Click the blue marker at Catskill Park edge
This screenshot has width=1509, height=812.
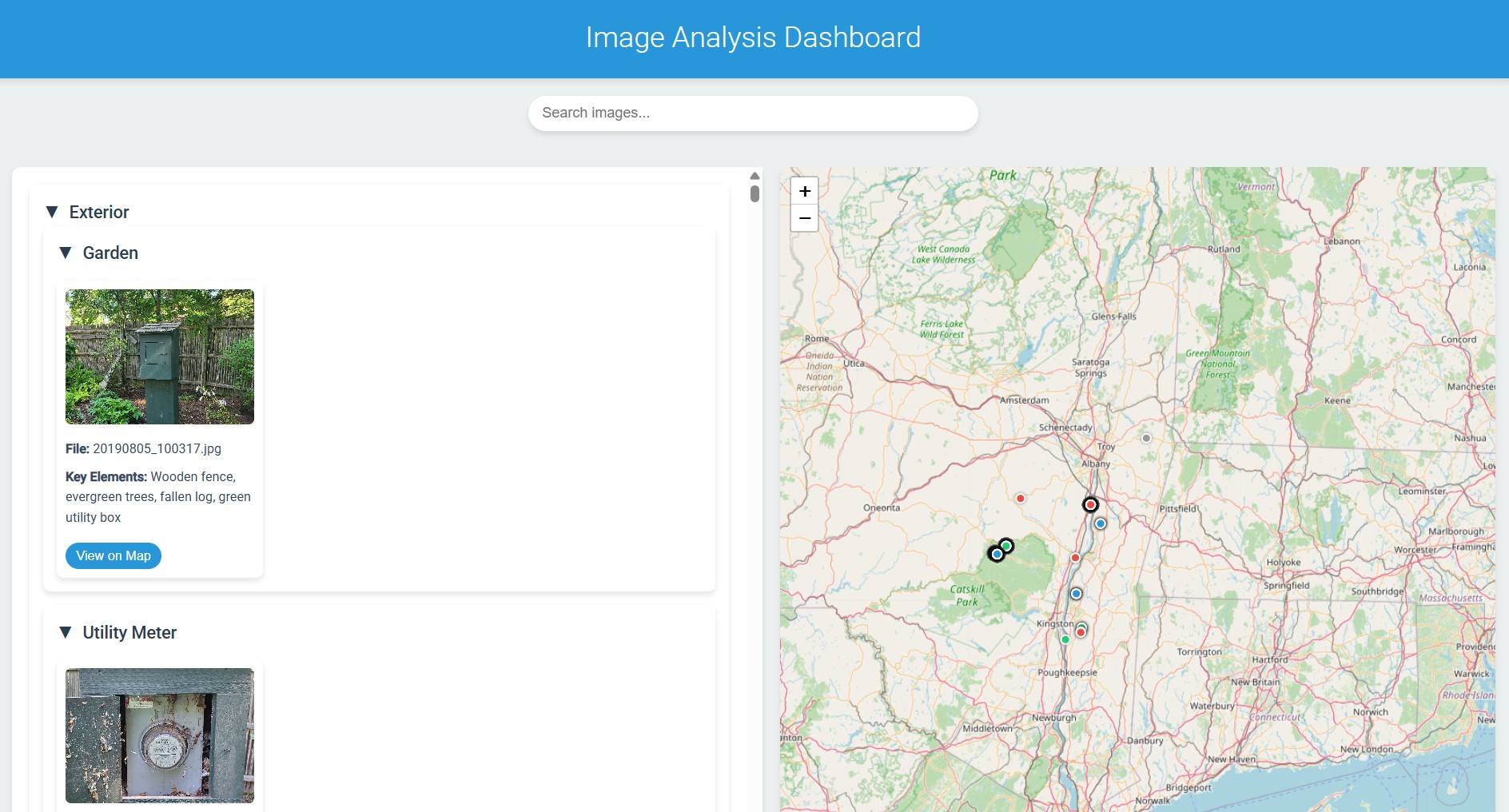pos(997,553)
